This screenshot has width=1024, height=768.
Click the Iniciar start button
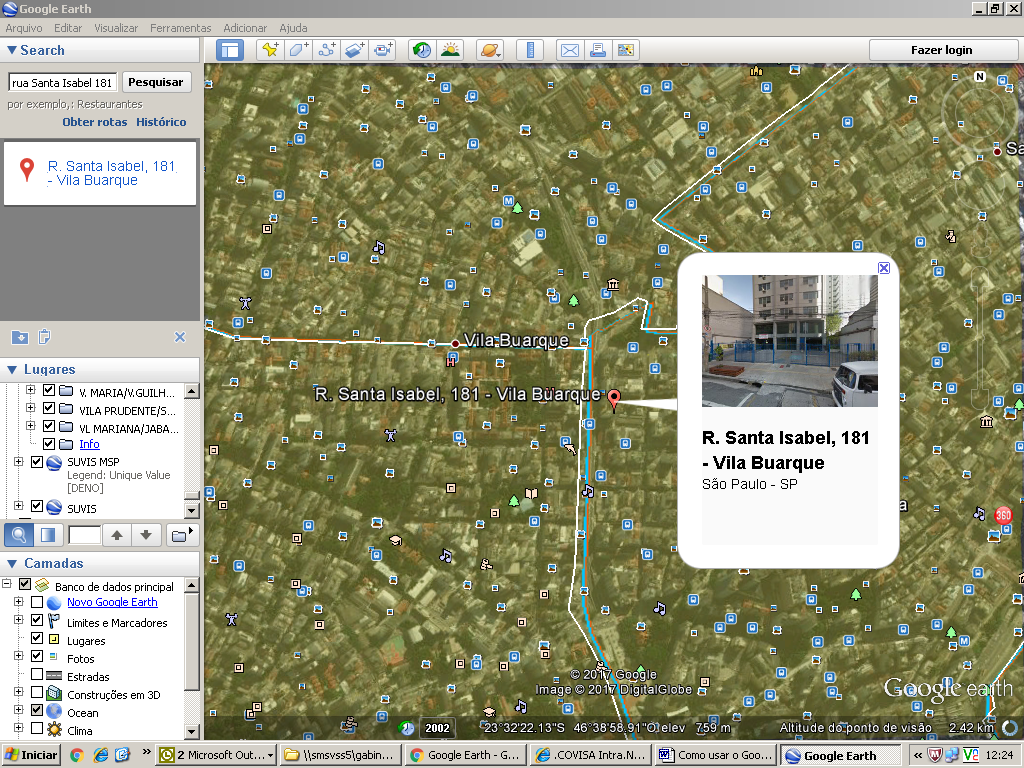[x=31, y=755]
